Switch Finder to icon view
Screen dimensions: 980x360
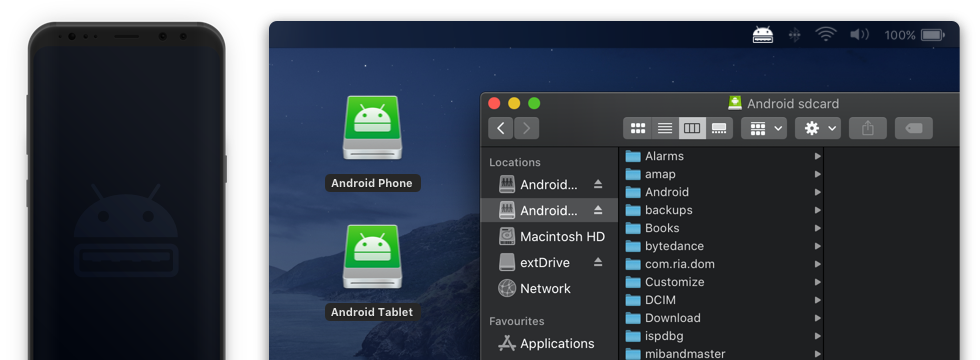[x=638, y=128]
